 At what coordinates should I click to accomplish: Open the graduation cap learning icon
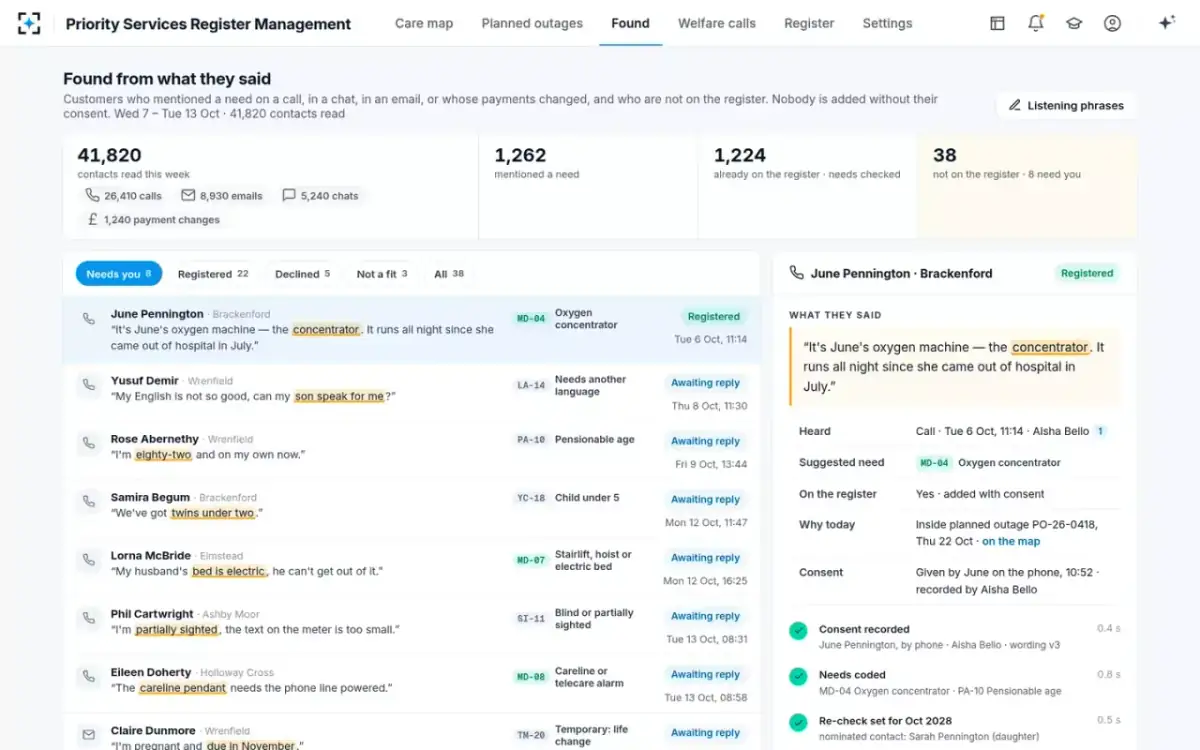[1074, 23]
